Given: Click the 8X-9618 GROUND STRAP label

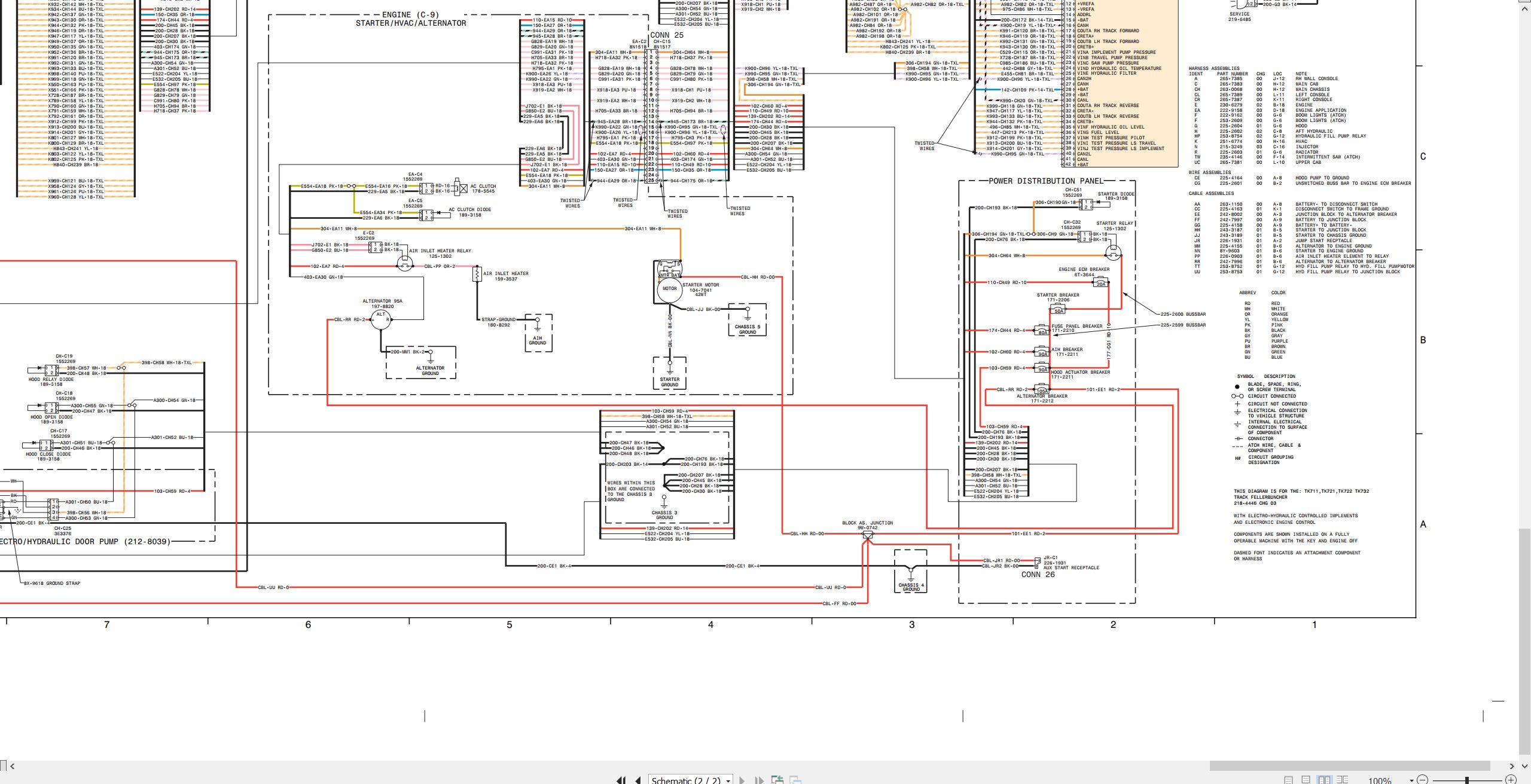Looking at the screenshot, I should tap(51, 583).
